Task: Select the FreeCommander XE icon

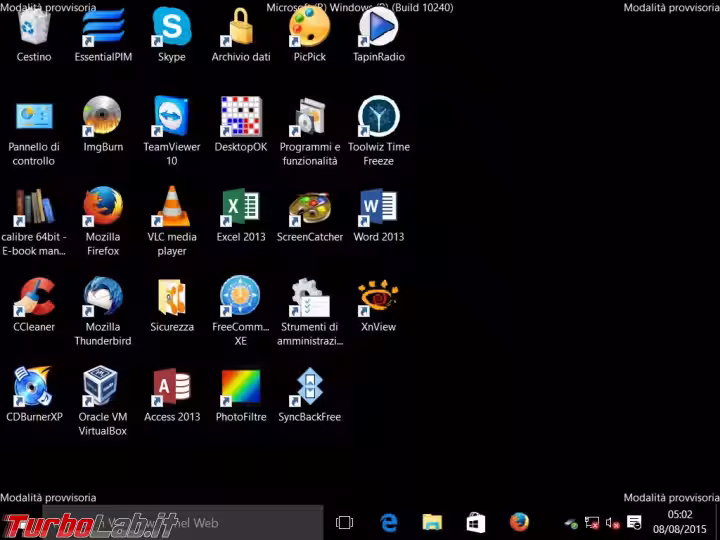Action: [241, 297]
